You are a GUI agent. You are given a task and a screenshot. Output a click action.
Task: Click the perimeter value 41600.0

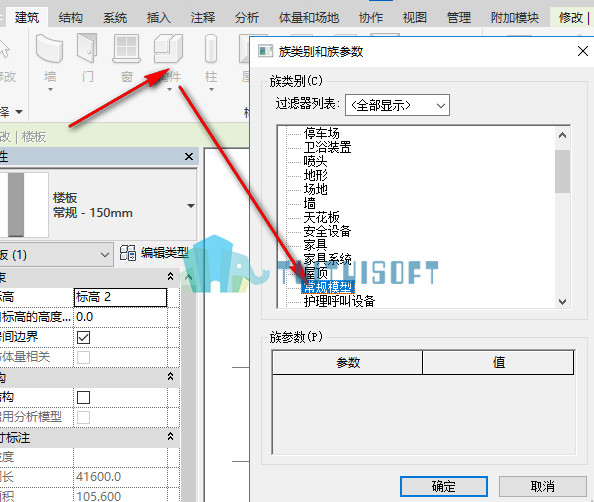(x=120, y=476)
